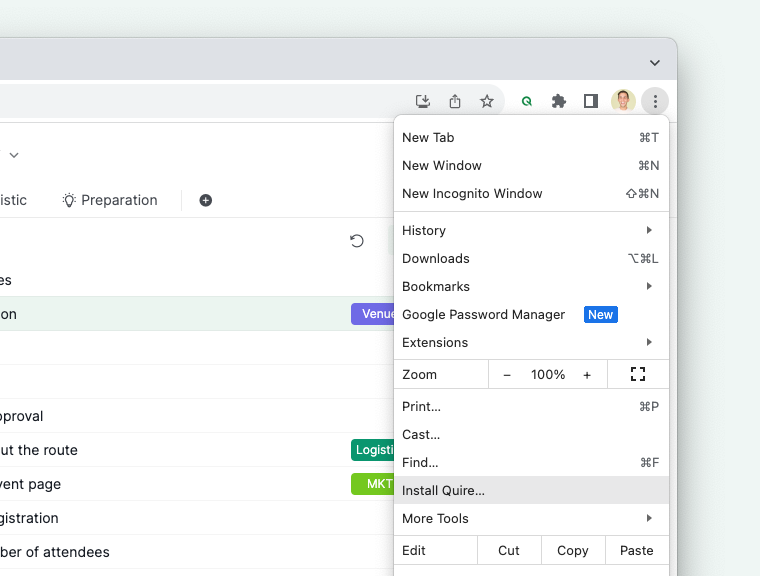
Task: Open the Quire extension icon
Action: coord(526,101)
